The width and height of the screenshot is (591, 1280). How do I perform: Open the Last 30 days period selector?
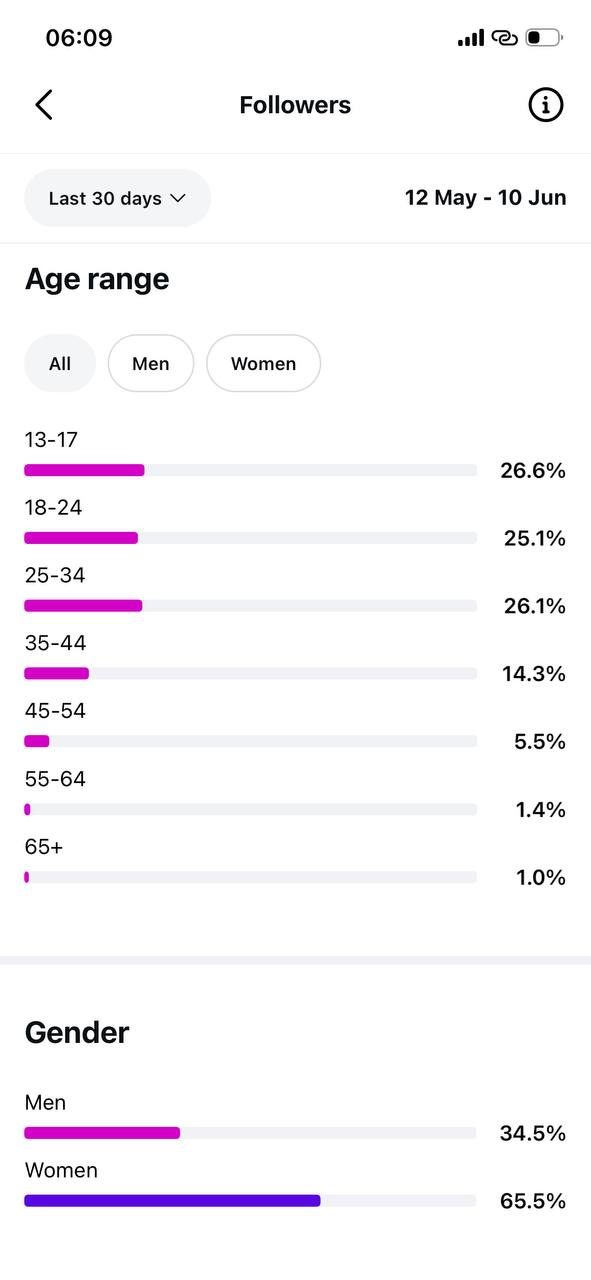pos(117,198)
